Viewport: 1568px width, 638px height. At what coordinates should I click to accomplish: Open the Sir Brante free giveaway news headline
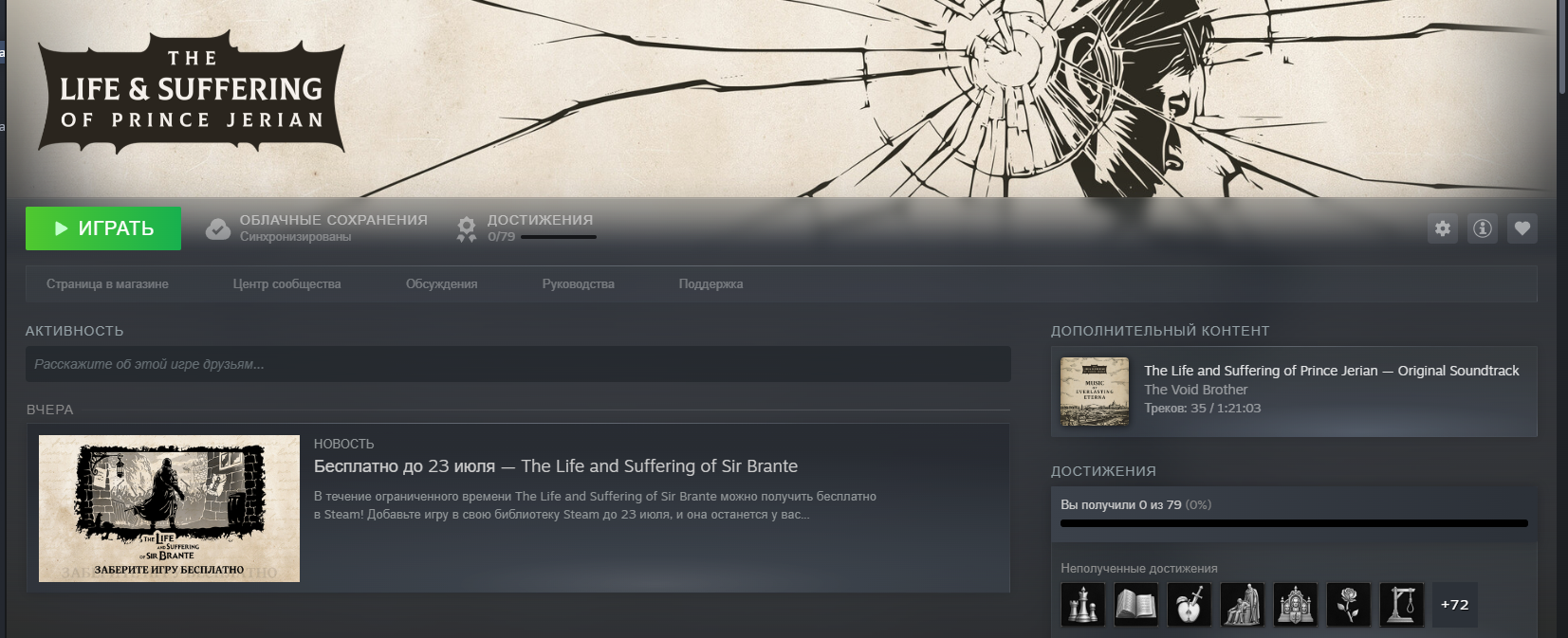coord(556,466)
